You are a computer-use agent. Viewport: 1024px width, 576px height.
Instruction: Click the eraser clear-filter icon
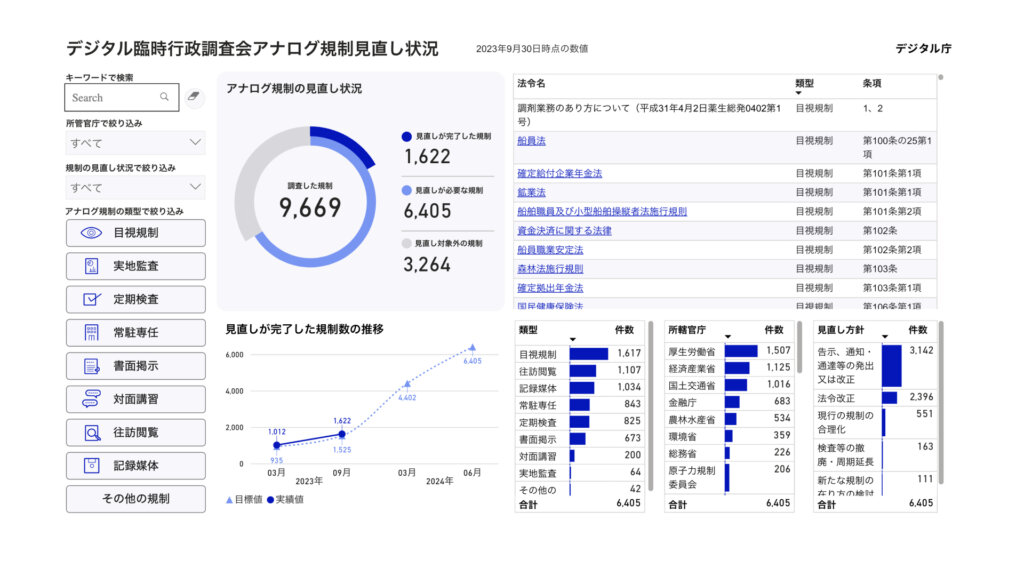point(194,97)
